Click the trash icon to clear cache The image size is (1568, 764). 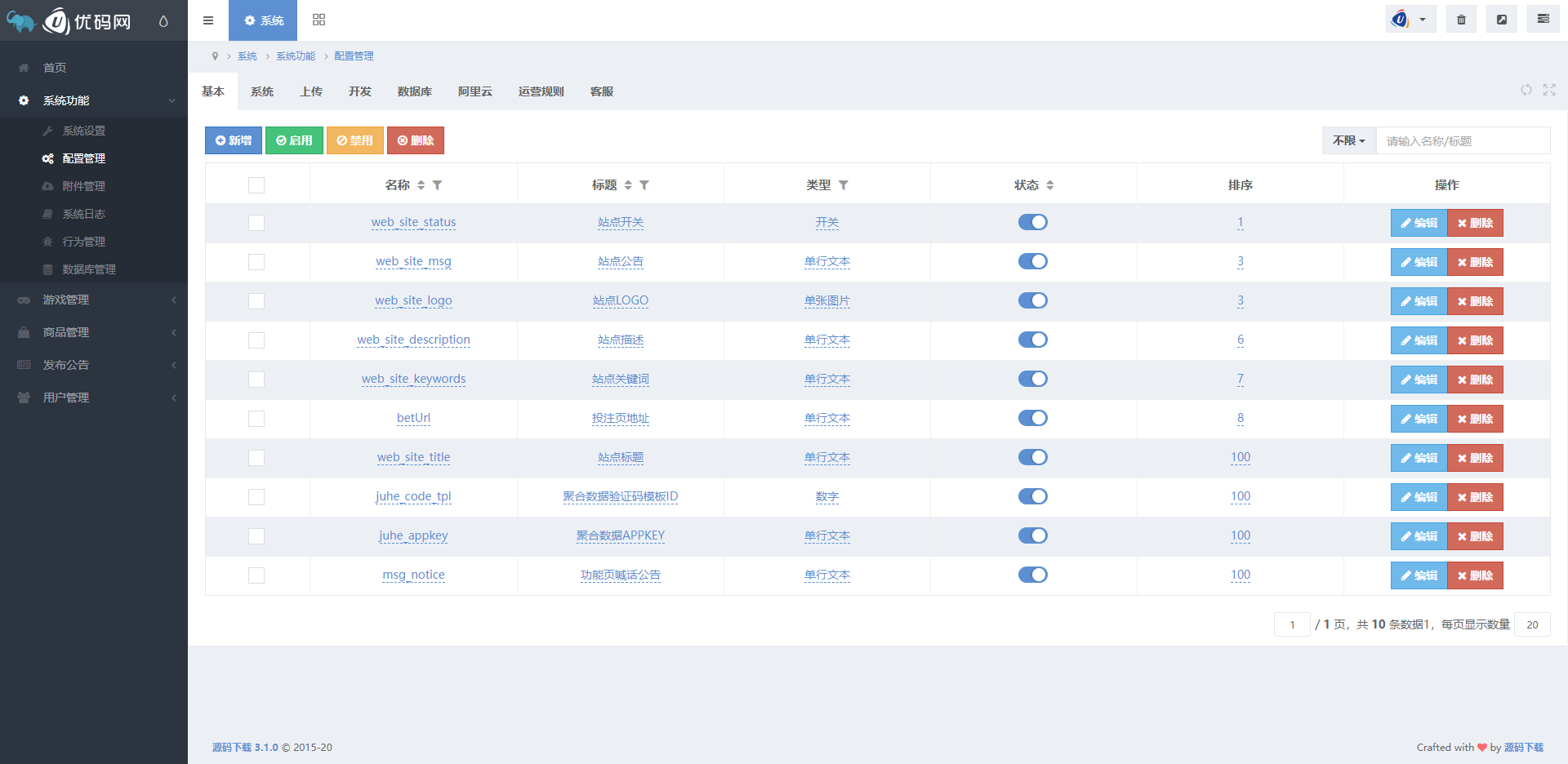1461,18
